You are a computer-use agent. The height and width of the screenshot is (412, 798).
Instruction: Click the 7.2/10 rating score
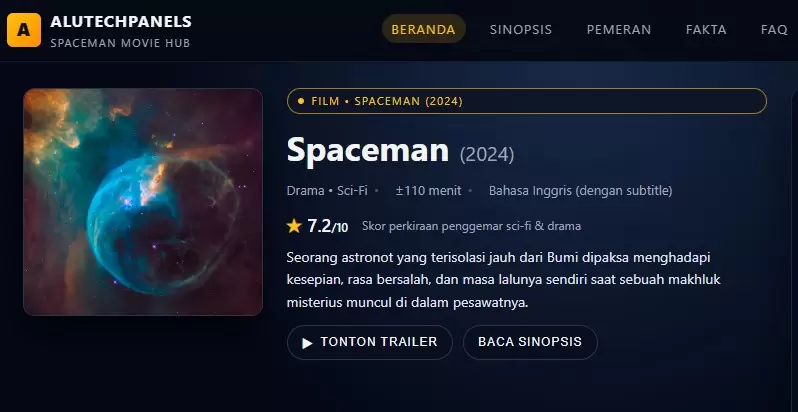point(328,225)
